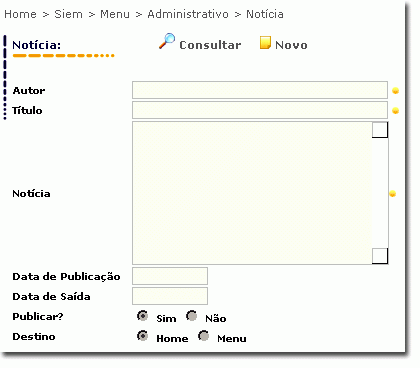
Task: Focus the Autor input field
Action: pyautogui.click(x=260, y=90)
